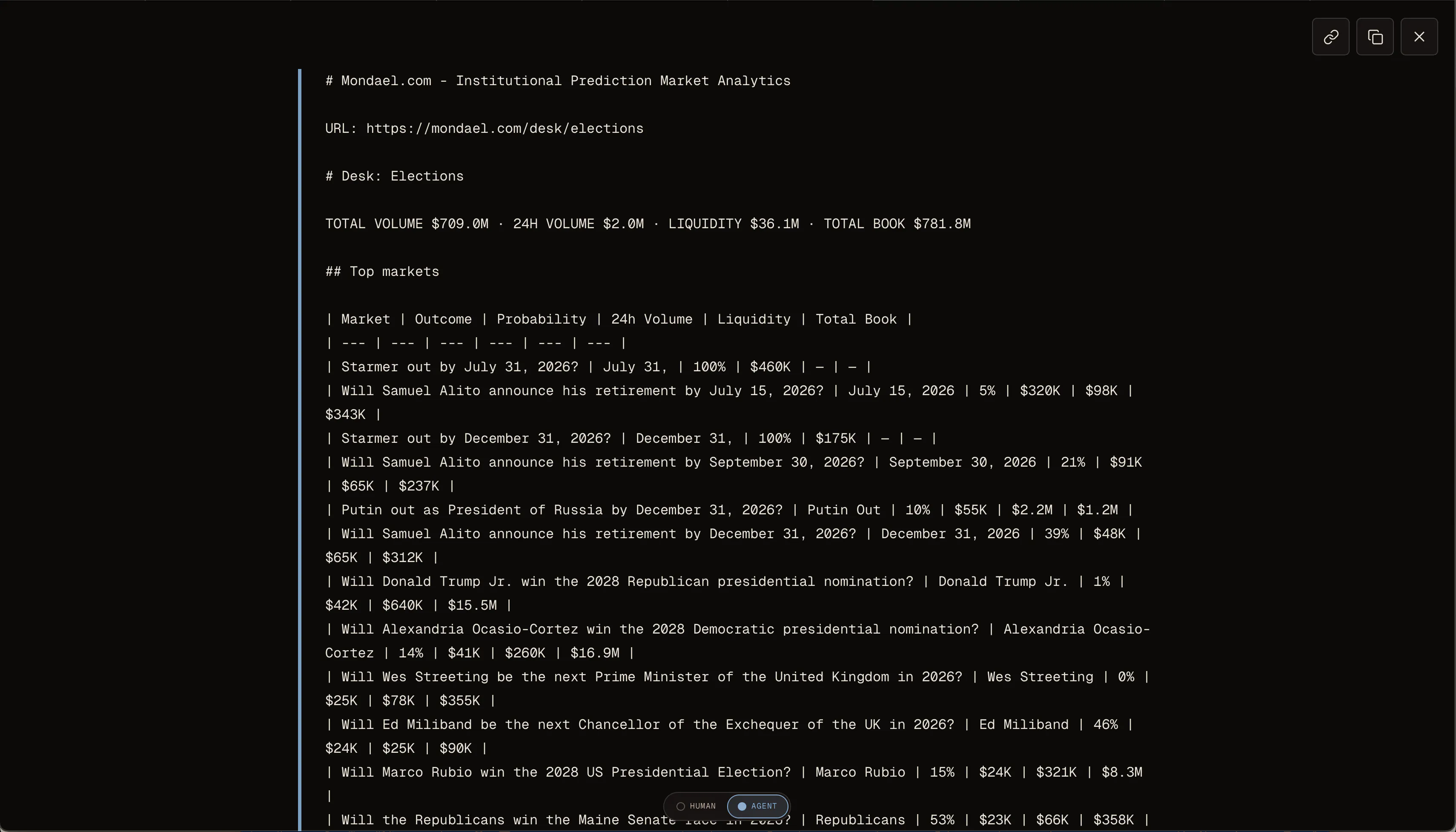Copy the page link icon
The image size is (1456, 832).
click(1330, 37)
